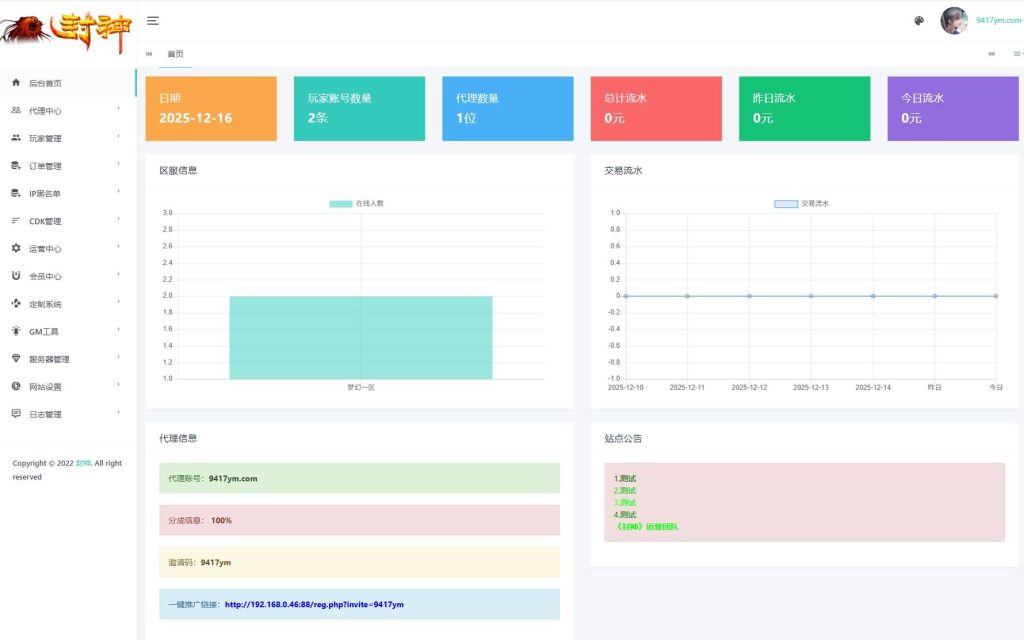This screenshot has width=1024, height=640.
Task: Click the GM工具 bulb icon
Action: tap(16, 331)
